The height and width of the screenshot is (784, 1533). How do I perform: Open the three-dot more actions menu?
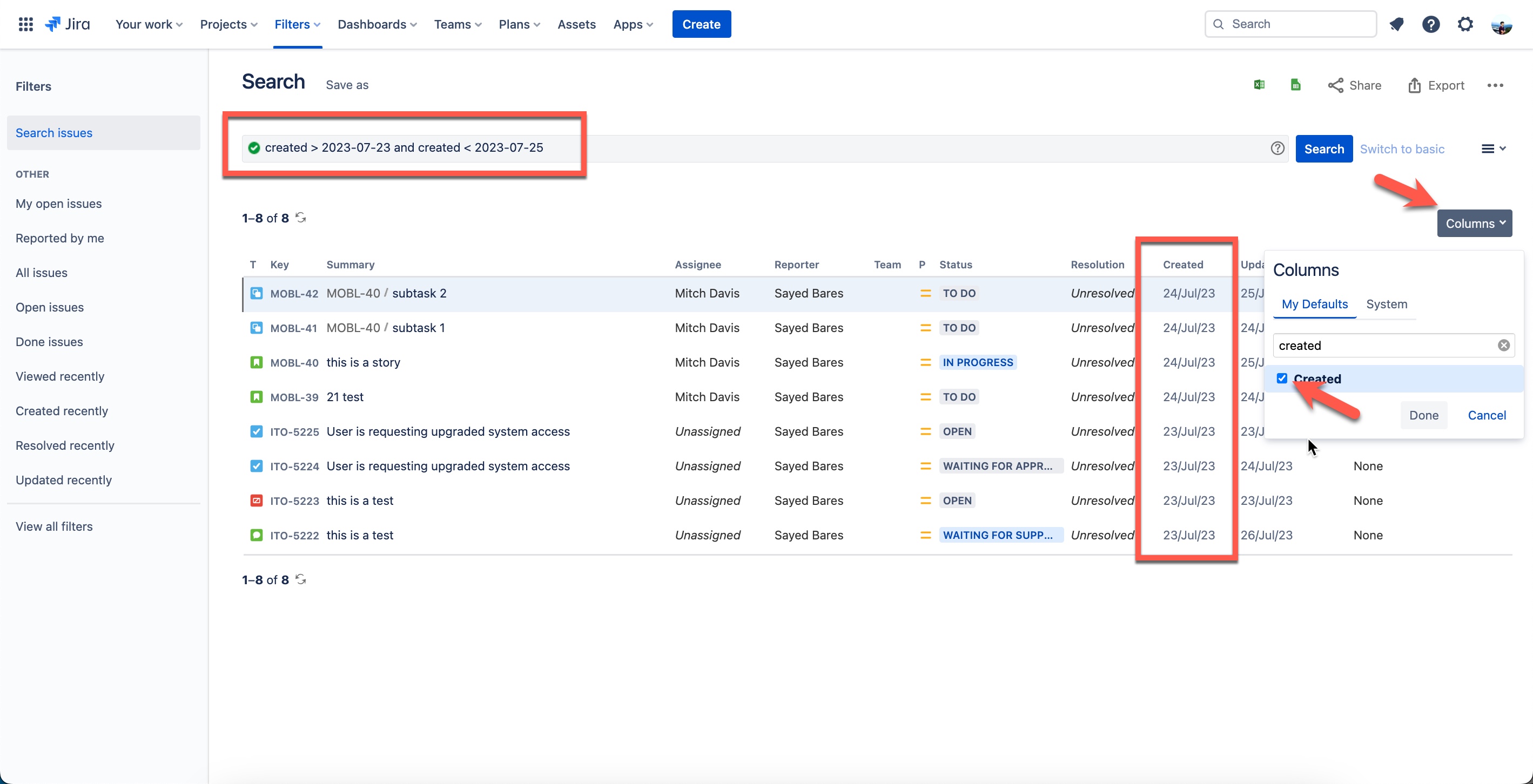pos(1495,85)
